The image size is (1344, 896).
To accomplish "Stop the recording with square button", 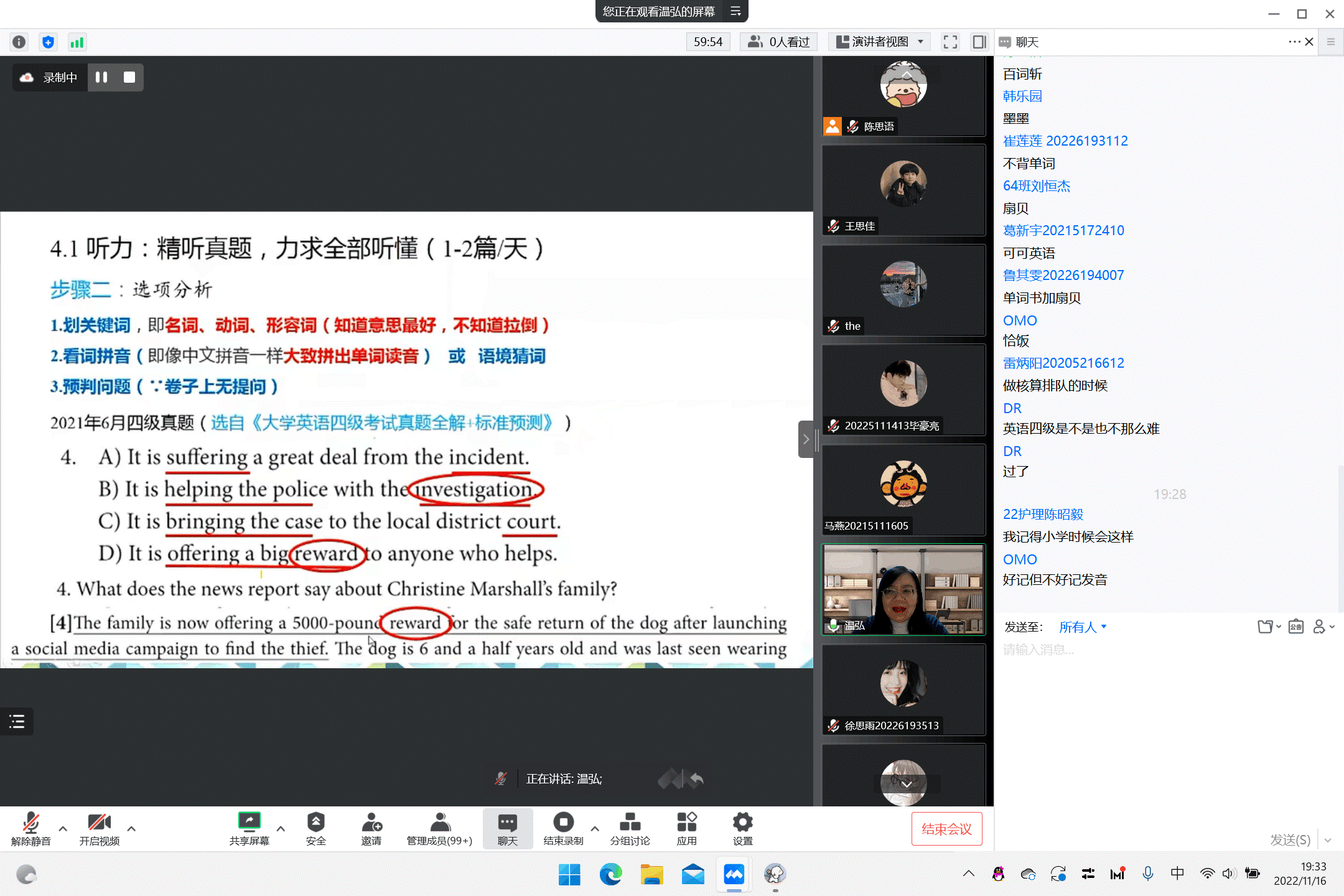I will coord(129,77).
